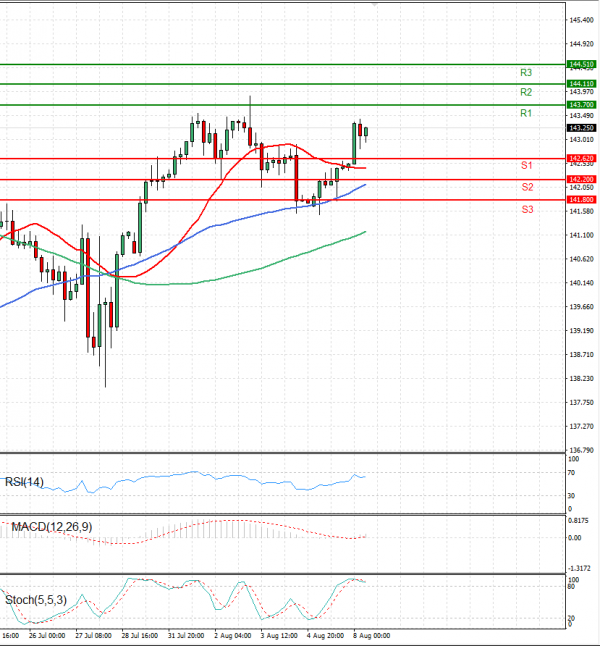Image resolution: width=600 pixels, height=646 pixels.
Task: Click the 26 Jul 00:00 time label
Action: pyautogui.click(x=47, y=636)
